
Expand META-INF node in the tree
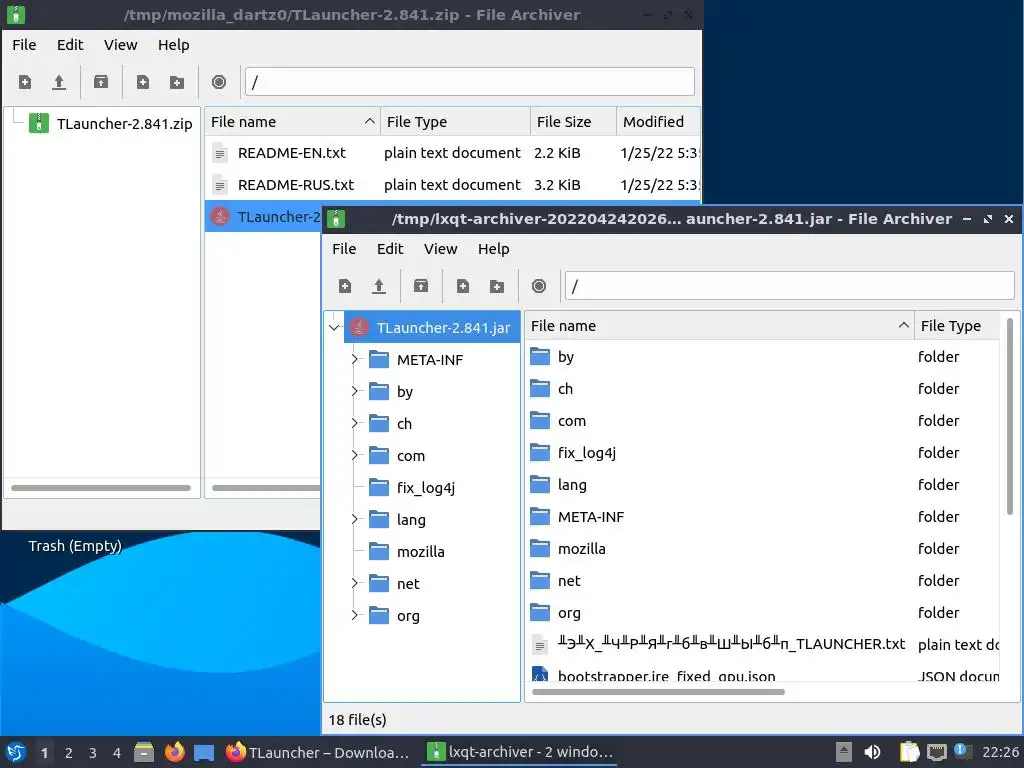[x=355, y=359]
